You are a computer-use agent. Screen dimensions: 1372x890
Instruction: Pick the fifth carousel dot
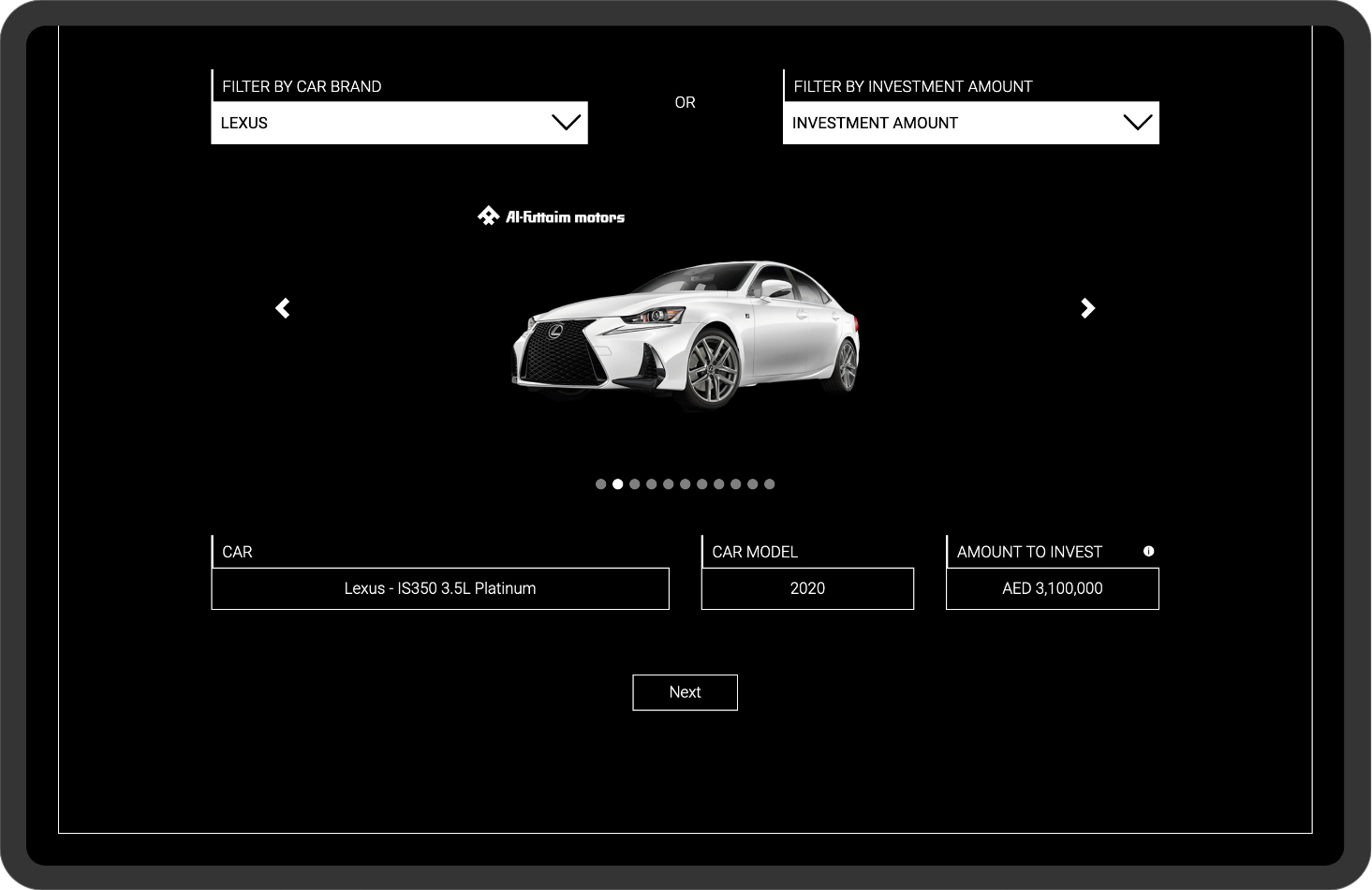pyautogui.click(x=669, y=484)
